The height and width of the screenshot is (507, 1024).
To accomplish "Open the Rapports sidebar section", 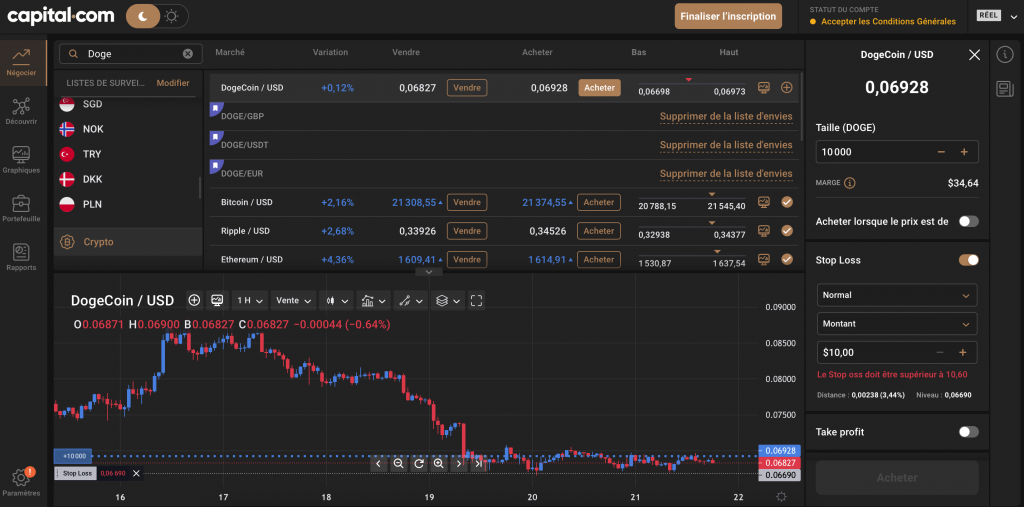I will click(22, 257).
